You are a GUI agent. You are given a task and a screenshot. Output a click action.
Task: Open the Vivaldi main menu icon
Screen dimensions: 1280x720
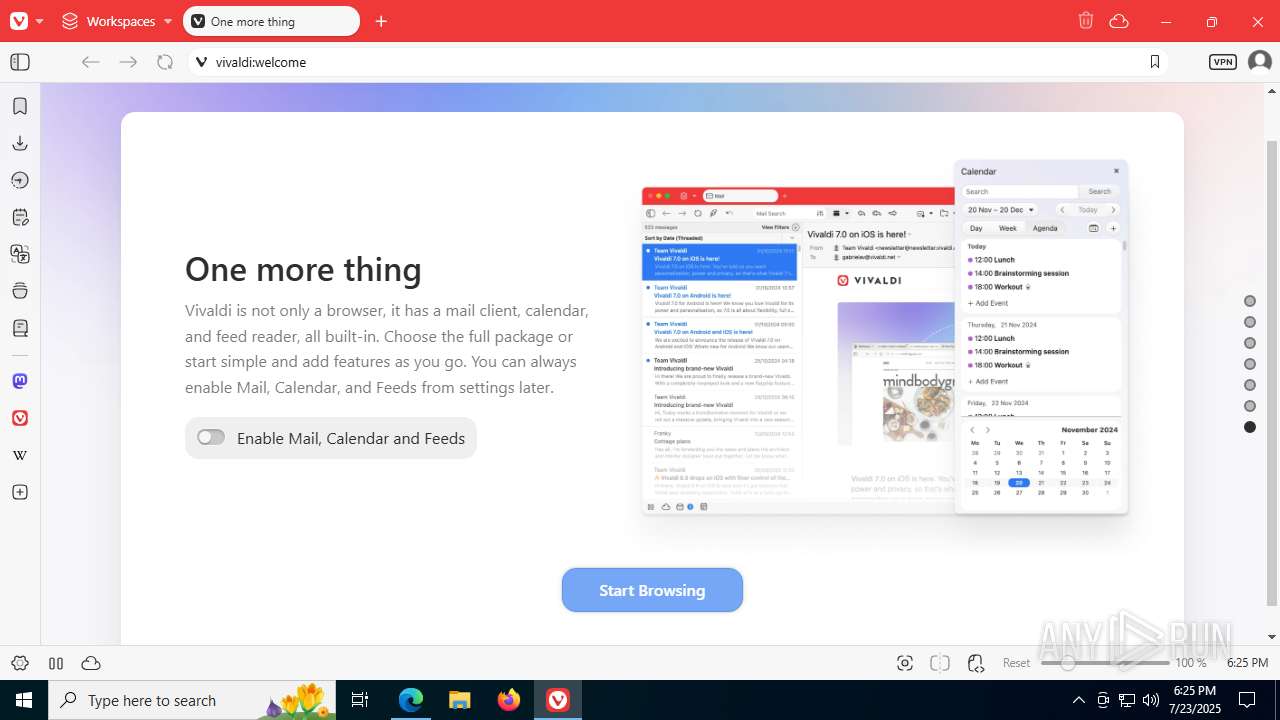19,21
